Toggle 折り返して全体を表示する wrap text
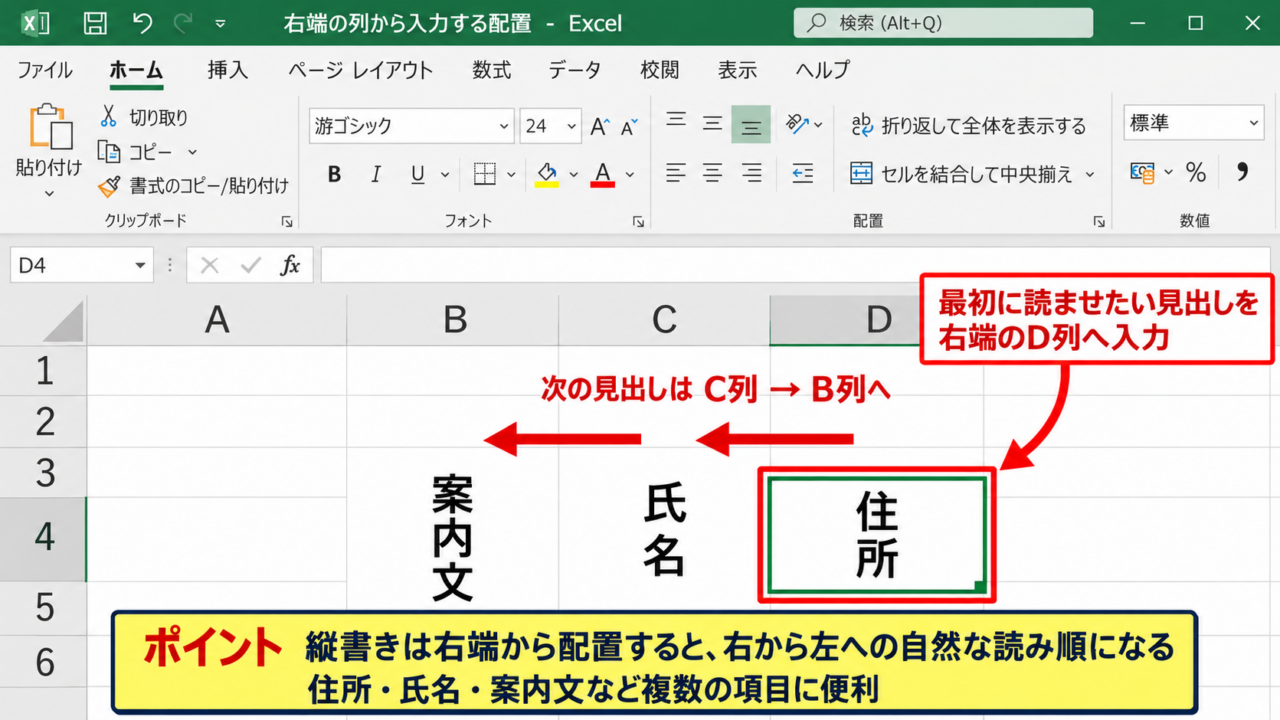This screenshot has width=1280, height=720. tap(968, 125)
